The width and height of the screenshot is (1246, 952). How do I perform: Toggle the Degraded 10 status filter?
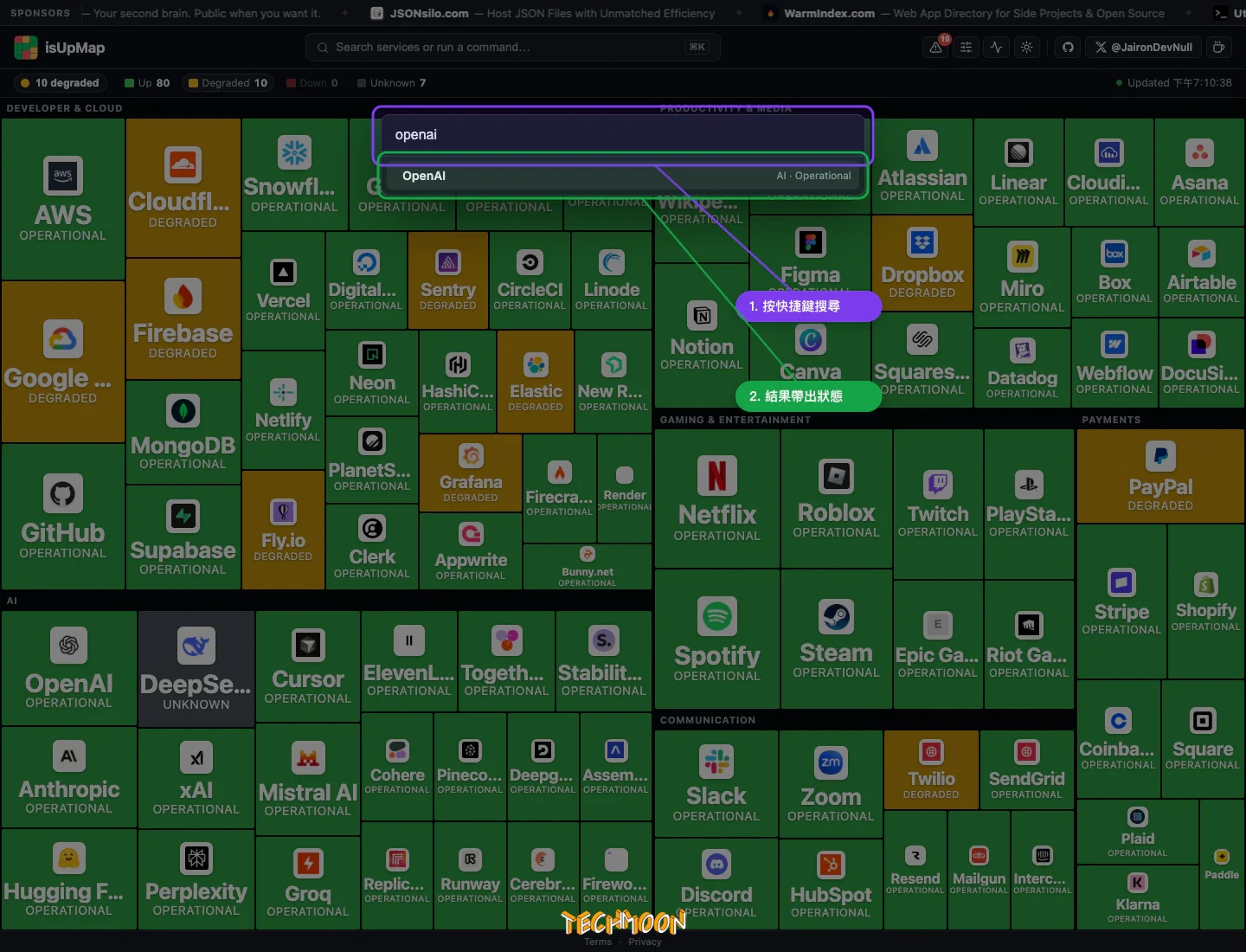tap(228, 83)
